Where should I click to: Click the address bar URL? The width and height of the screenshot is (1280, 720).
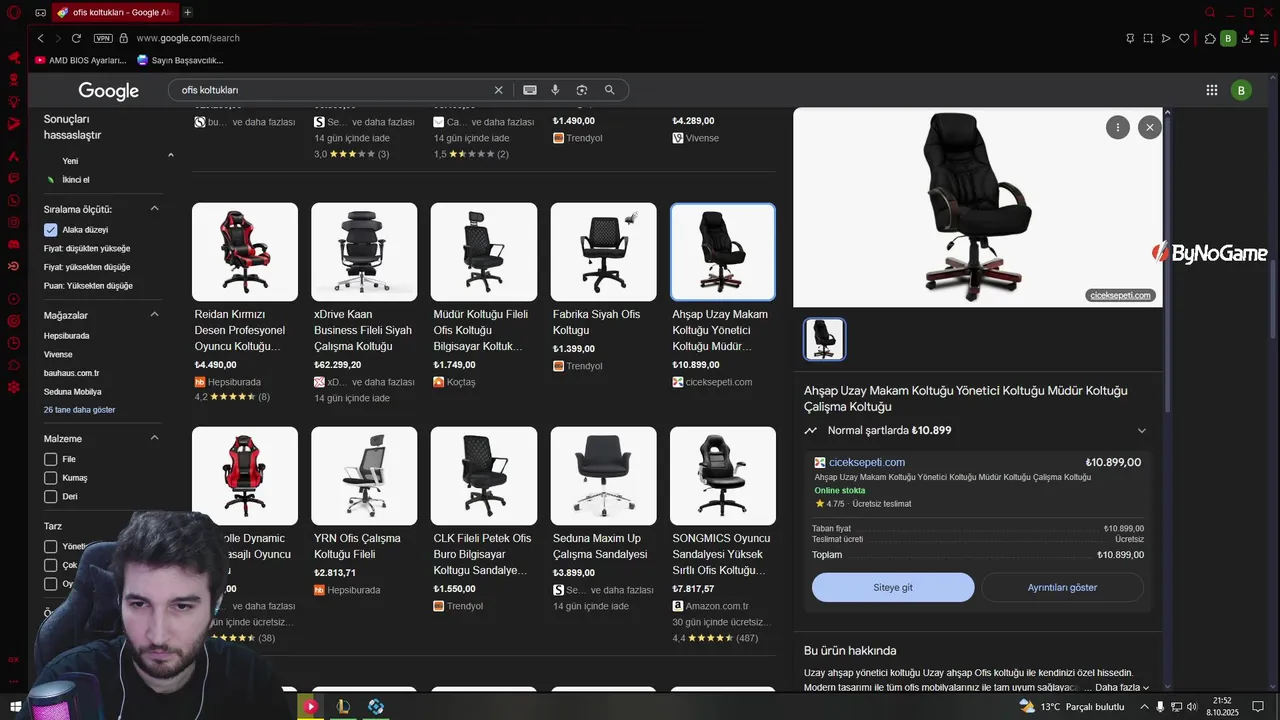(188, 38)
